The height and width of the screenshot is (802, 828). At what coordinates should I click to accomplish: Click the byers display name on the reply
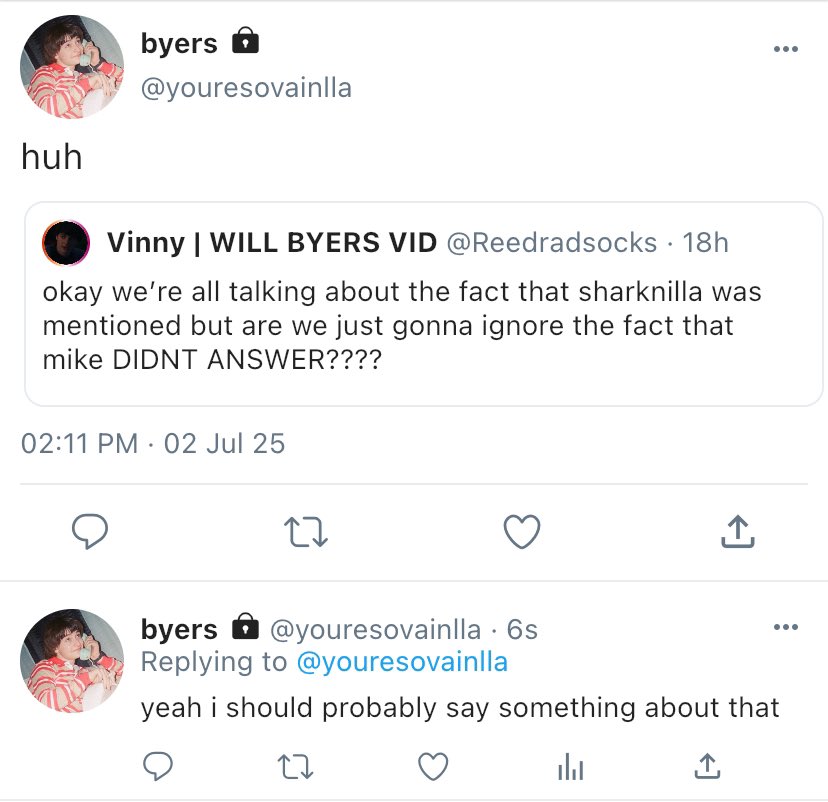[179, 629]
